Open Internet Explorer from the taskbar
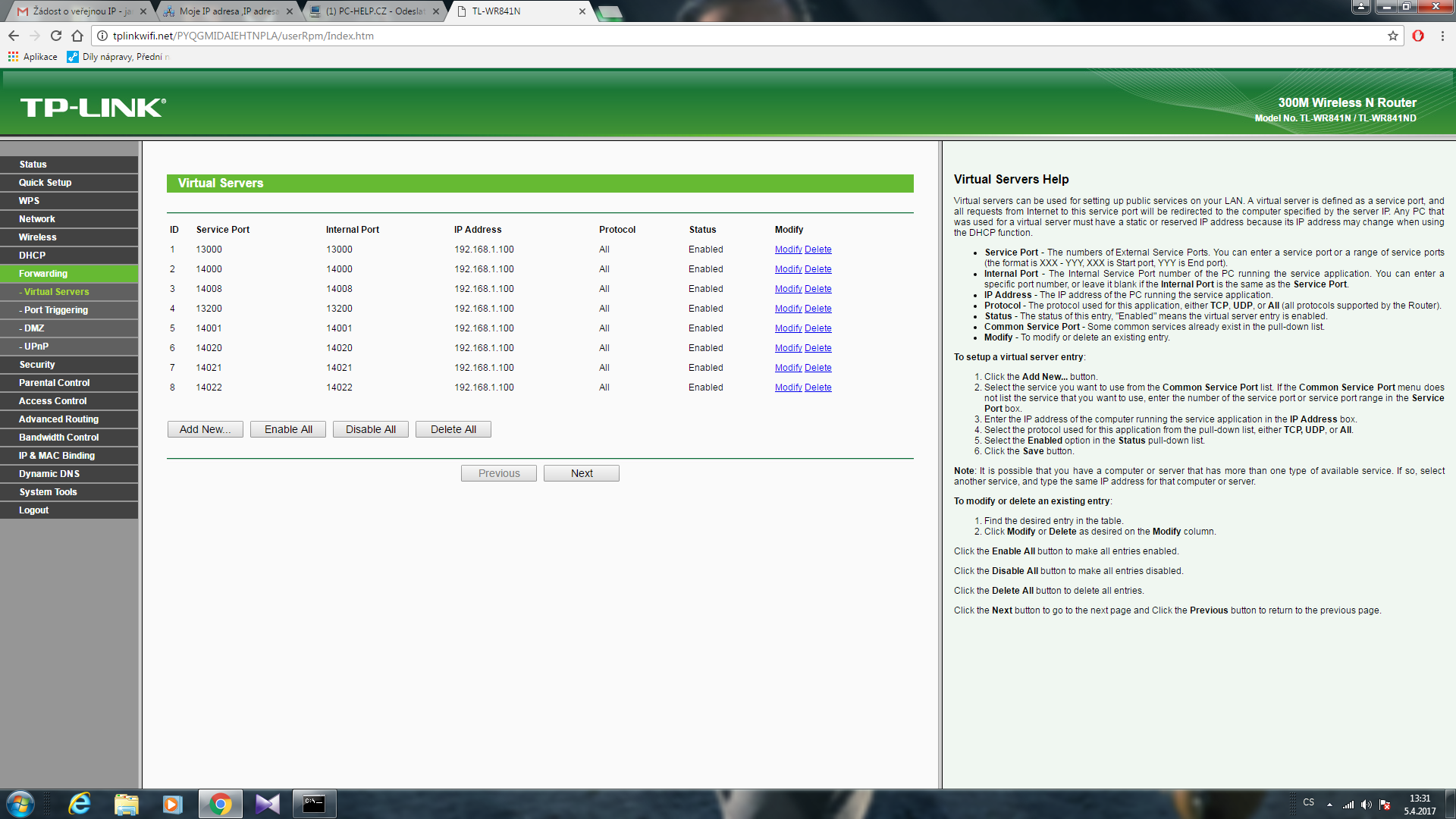 tap(80, 804)
